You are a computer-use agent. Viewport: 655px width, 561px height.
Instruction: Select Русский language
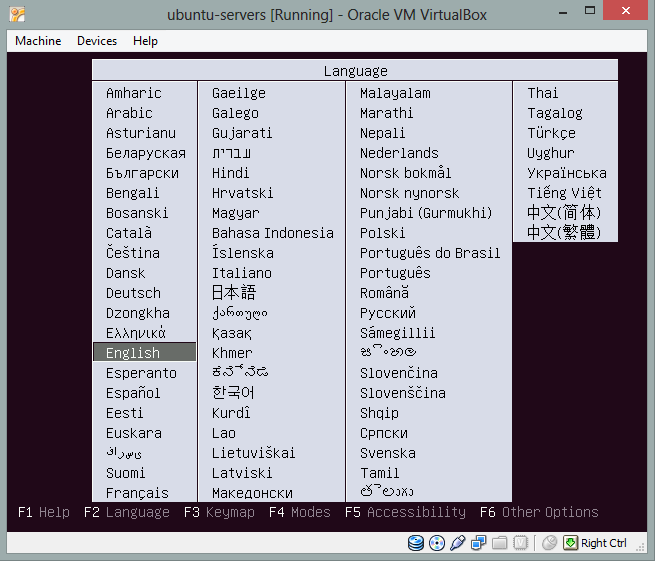pos(388,313)
